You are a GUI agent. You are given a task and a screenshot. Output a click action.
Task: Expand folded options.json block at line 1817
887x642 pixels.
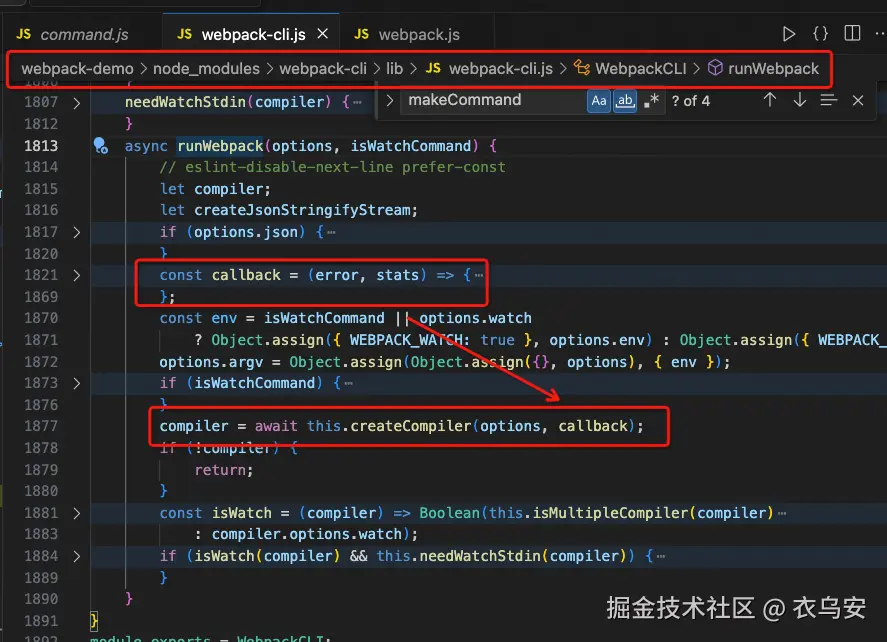tap(77, 232)
